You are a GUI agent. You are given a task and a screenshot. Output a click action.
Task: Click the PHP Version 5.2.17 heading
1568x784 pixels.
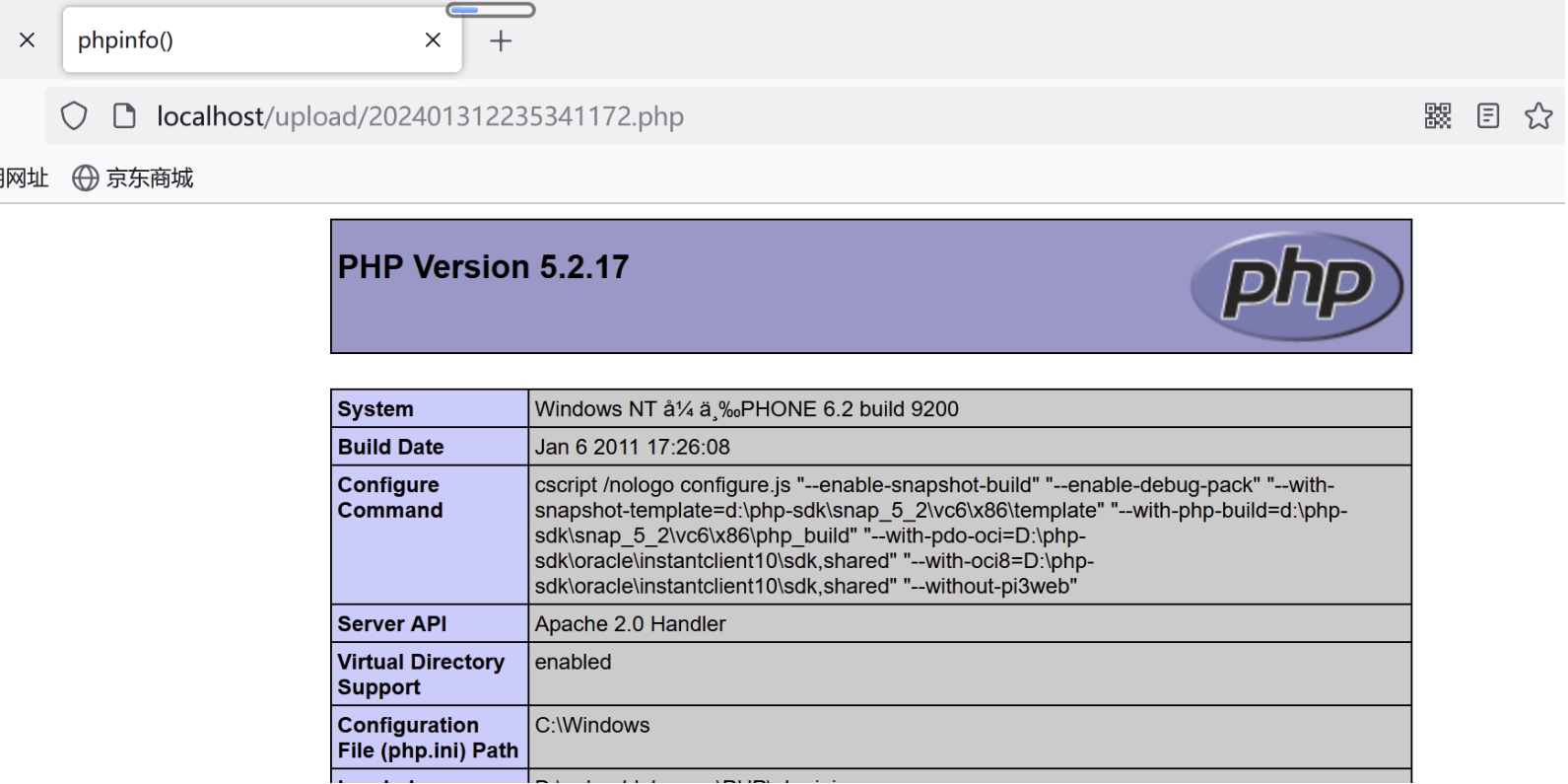point(483,267)
